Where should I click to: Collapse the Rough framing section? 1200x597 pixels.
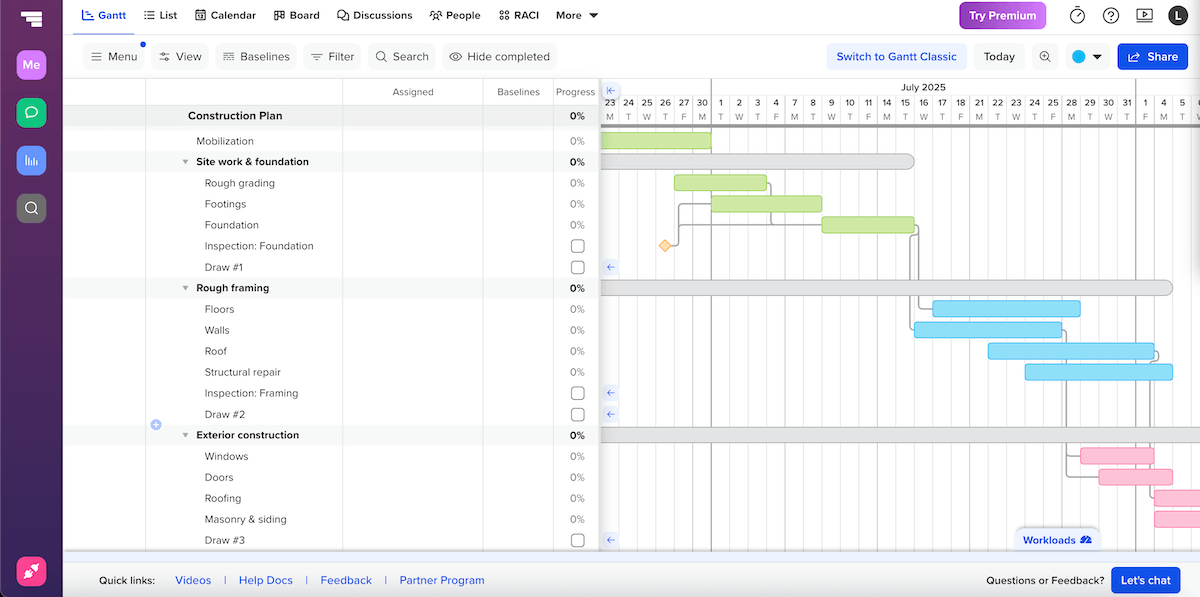(185, 287)
